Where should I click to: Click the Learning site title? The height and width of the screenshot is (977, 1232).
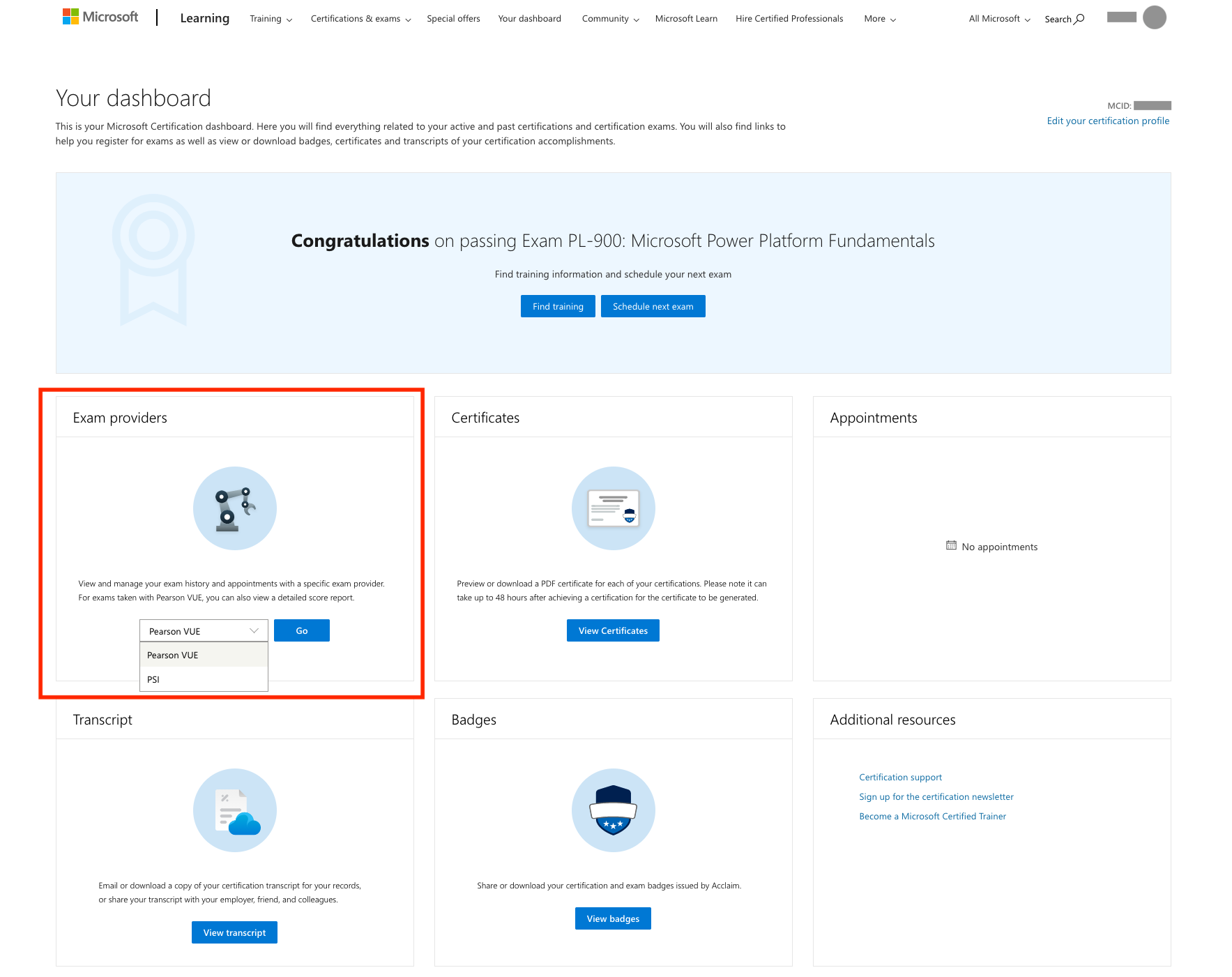pyautogui.click(x=204, y=18)
